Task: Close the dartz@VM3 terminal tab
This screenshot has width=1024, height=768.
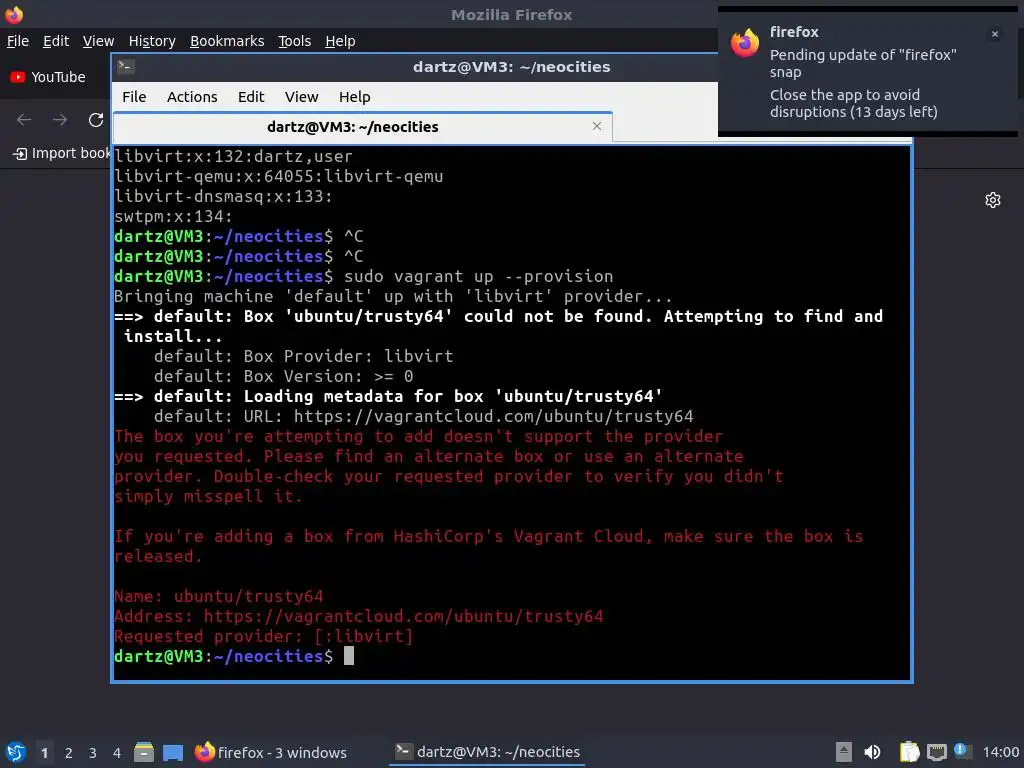Action: [x=597, y=126]
